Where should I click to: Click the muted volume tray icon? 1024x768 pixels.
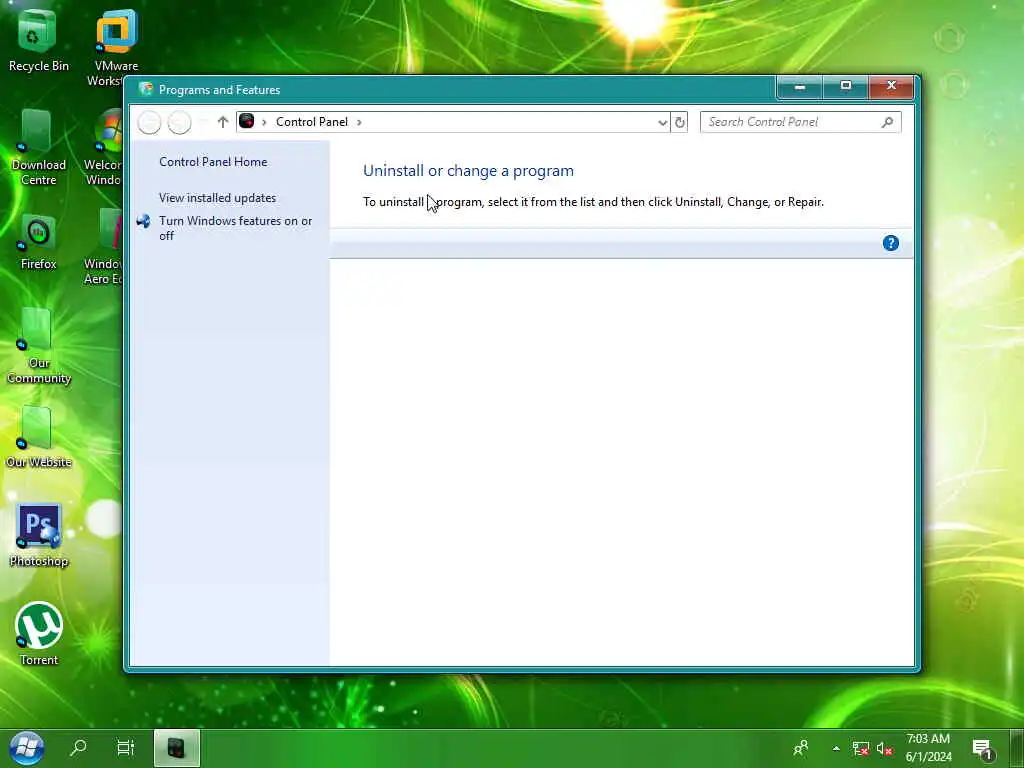[884, 748]
